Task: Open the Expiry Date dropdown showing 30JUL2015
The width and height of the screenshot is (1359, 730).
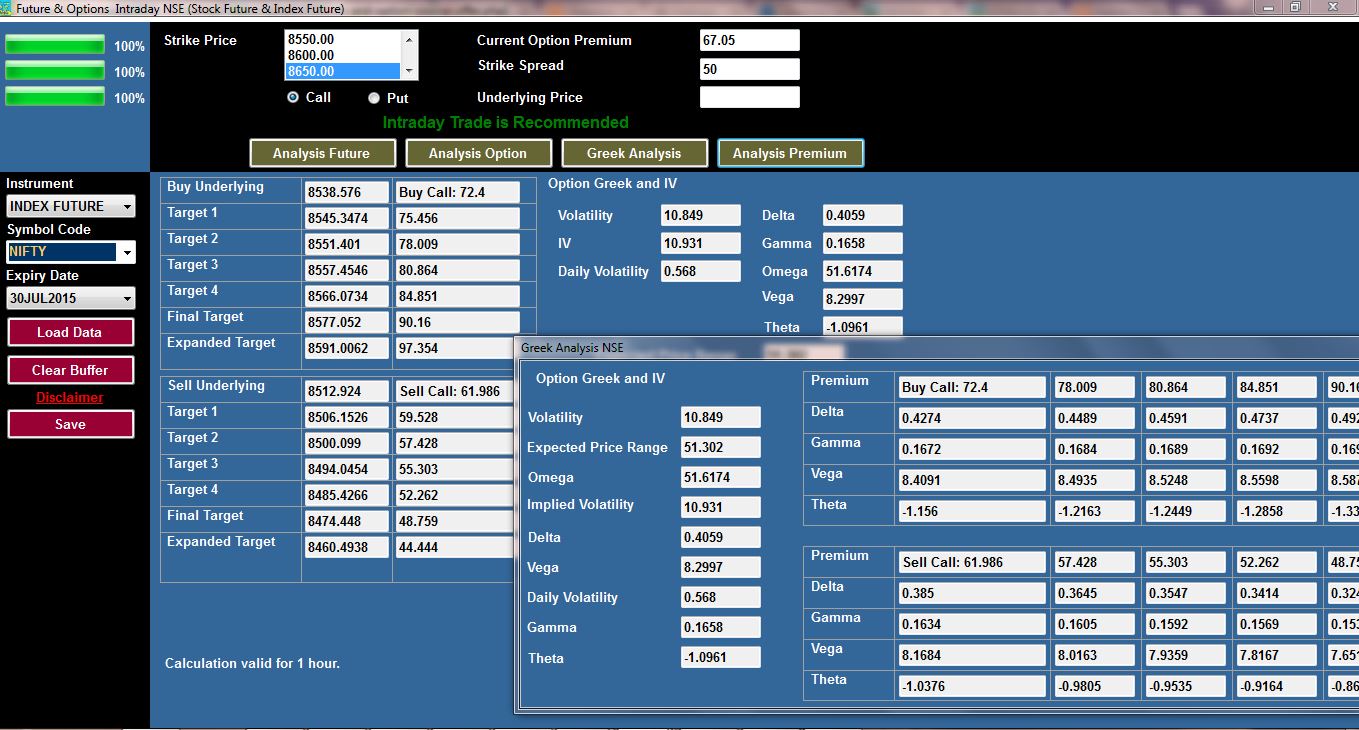Action: 70,298
